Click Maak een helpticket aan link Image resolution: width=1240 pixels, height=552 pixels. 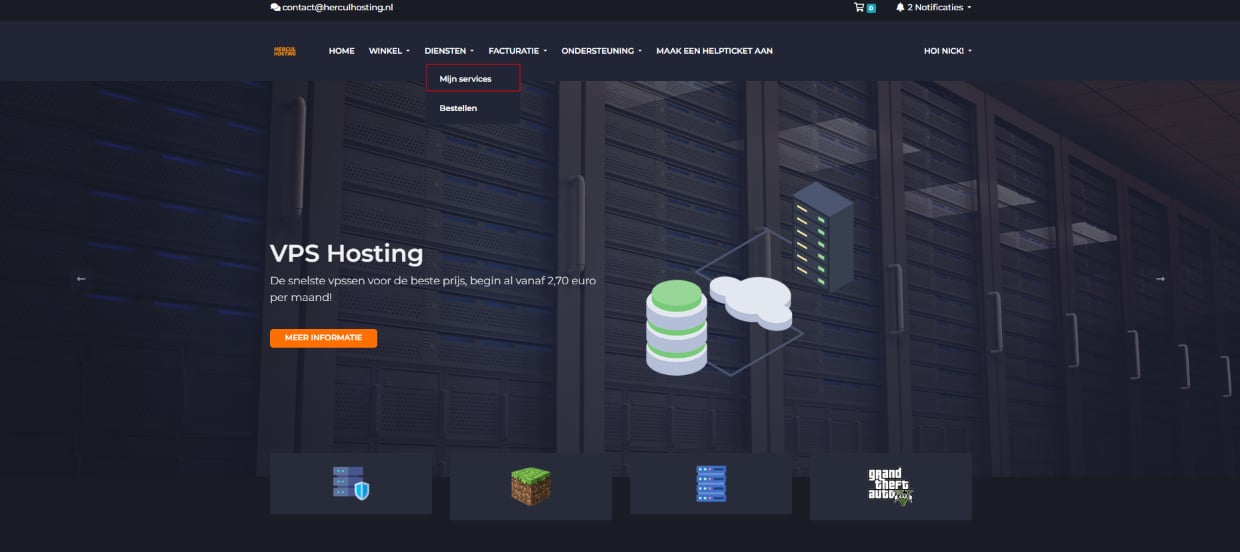coord(714,51)
